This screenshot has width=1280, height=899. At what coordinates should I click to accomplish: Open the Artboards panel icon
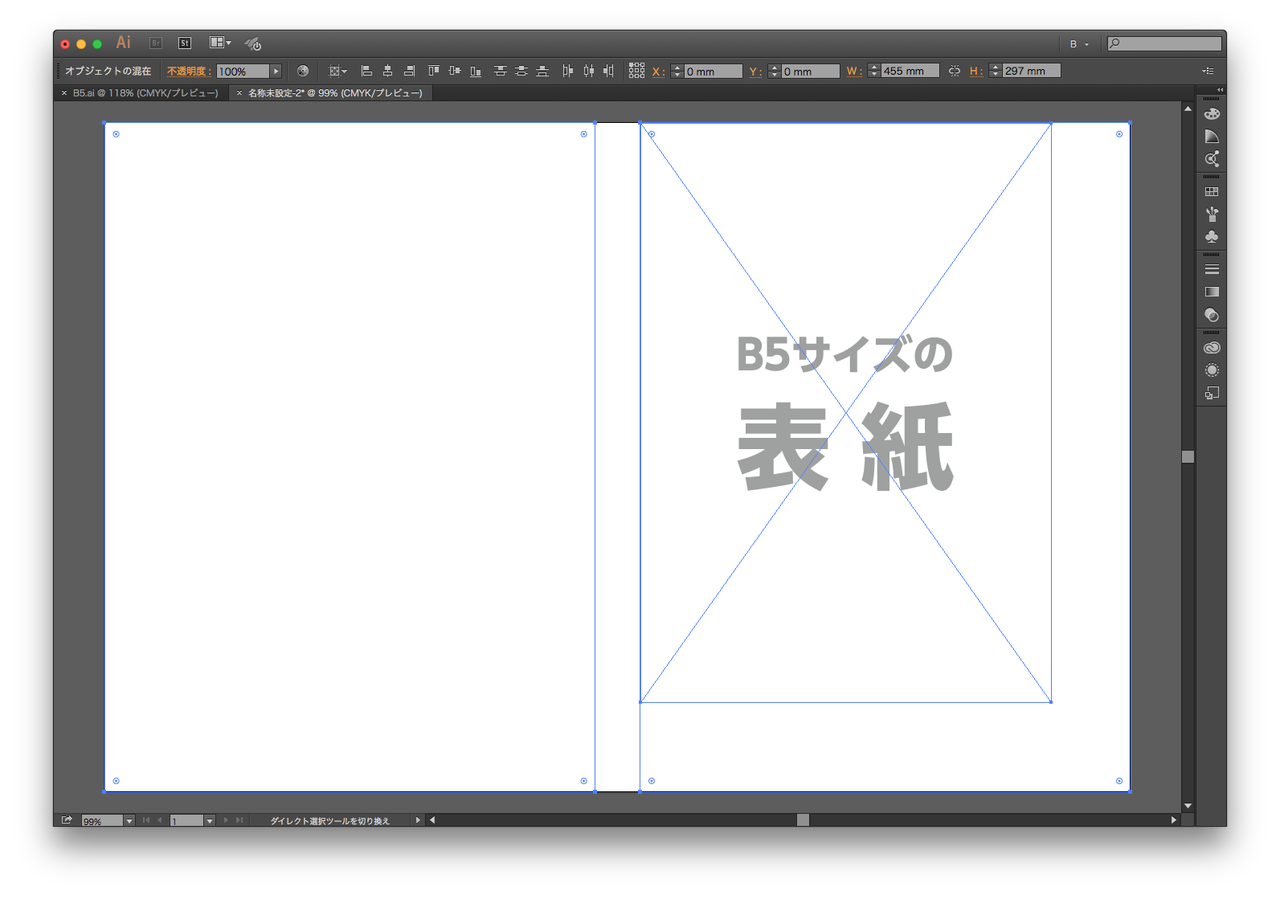coord(1210,392)
